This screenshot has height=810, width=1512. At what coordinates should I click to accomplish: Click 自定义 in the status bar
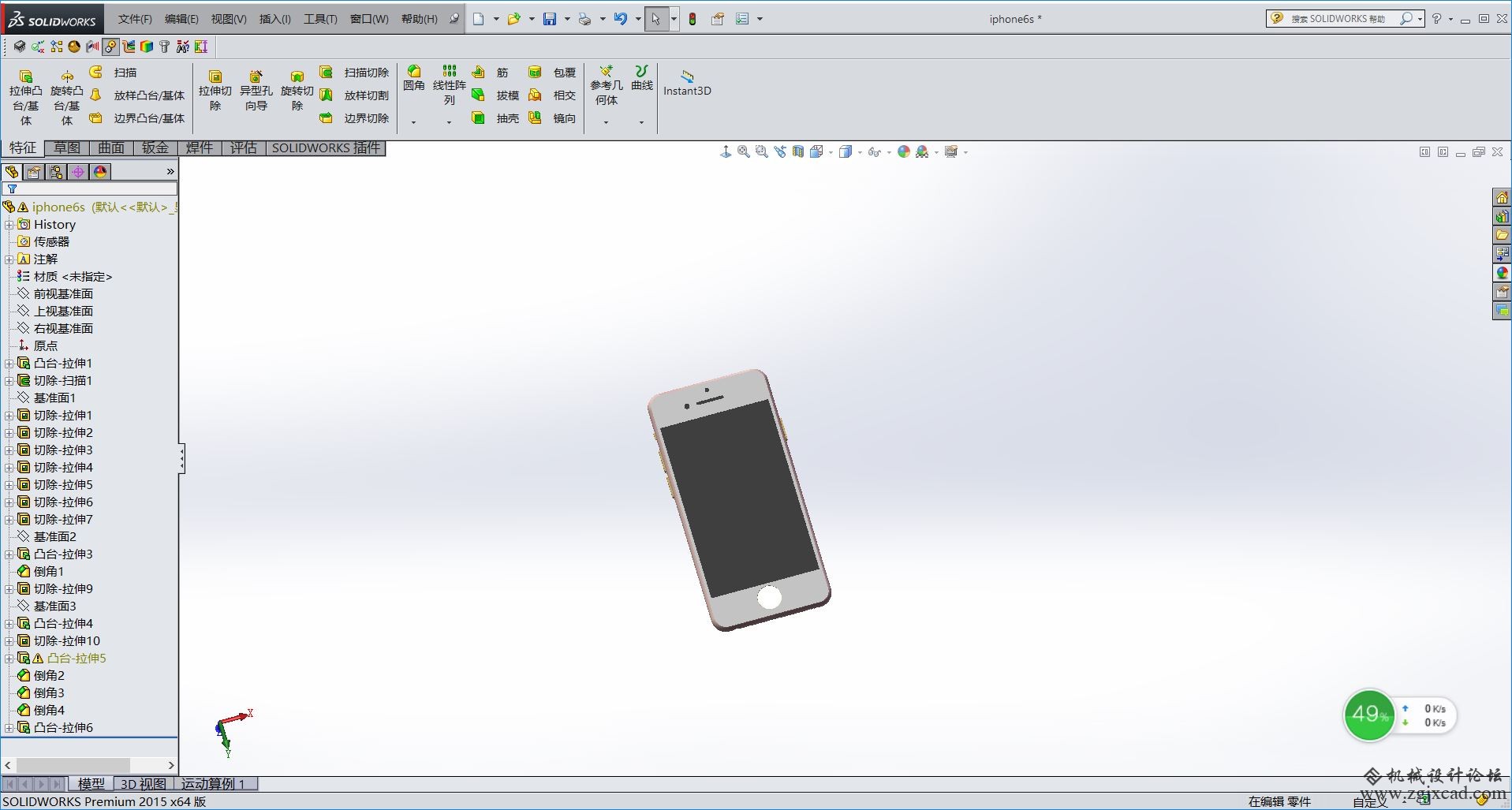1371,801
